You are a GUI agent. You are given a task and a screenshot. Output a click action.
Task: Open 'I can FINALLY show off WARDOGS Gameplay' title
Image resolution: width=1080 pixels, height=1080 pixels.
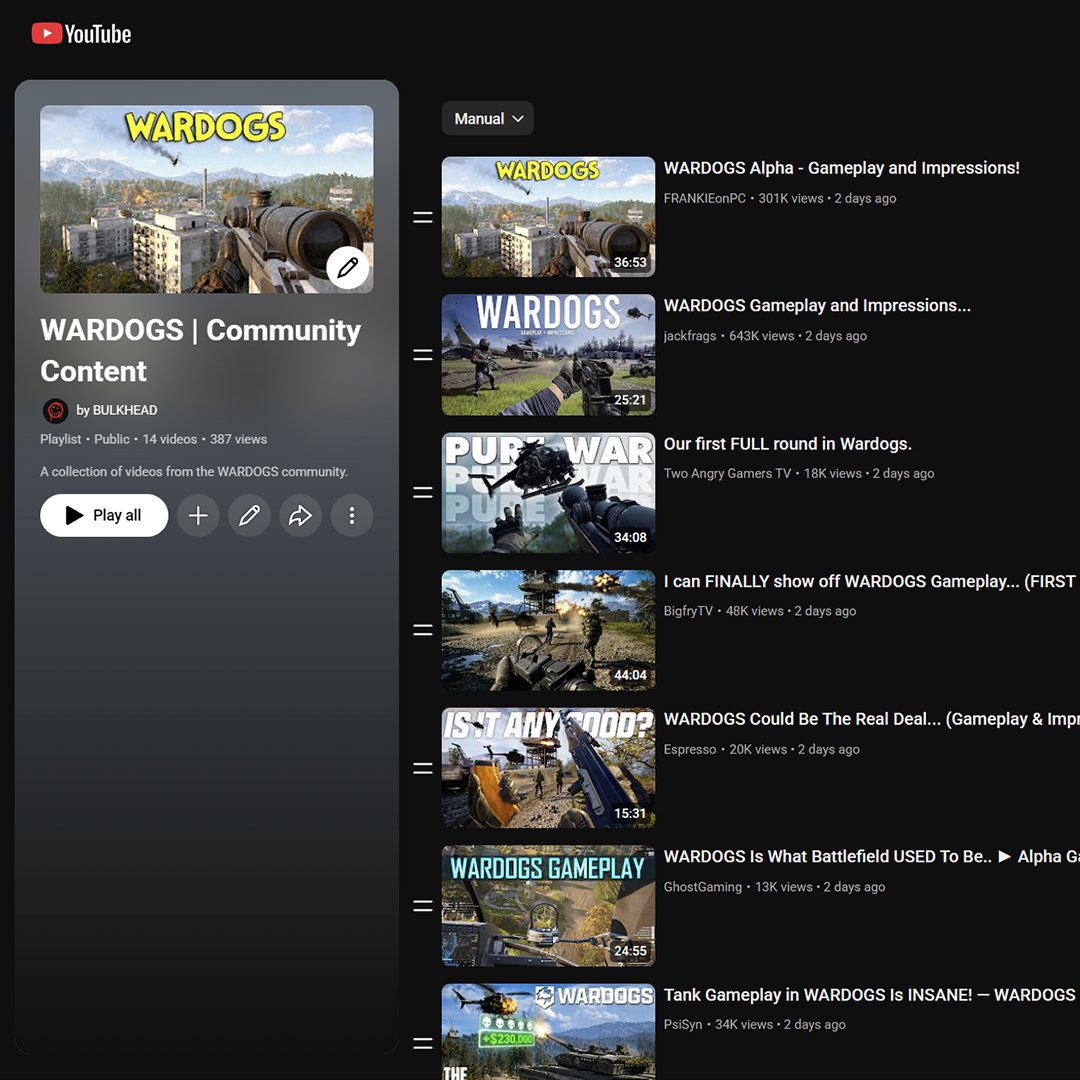click(x=871, y=581)
